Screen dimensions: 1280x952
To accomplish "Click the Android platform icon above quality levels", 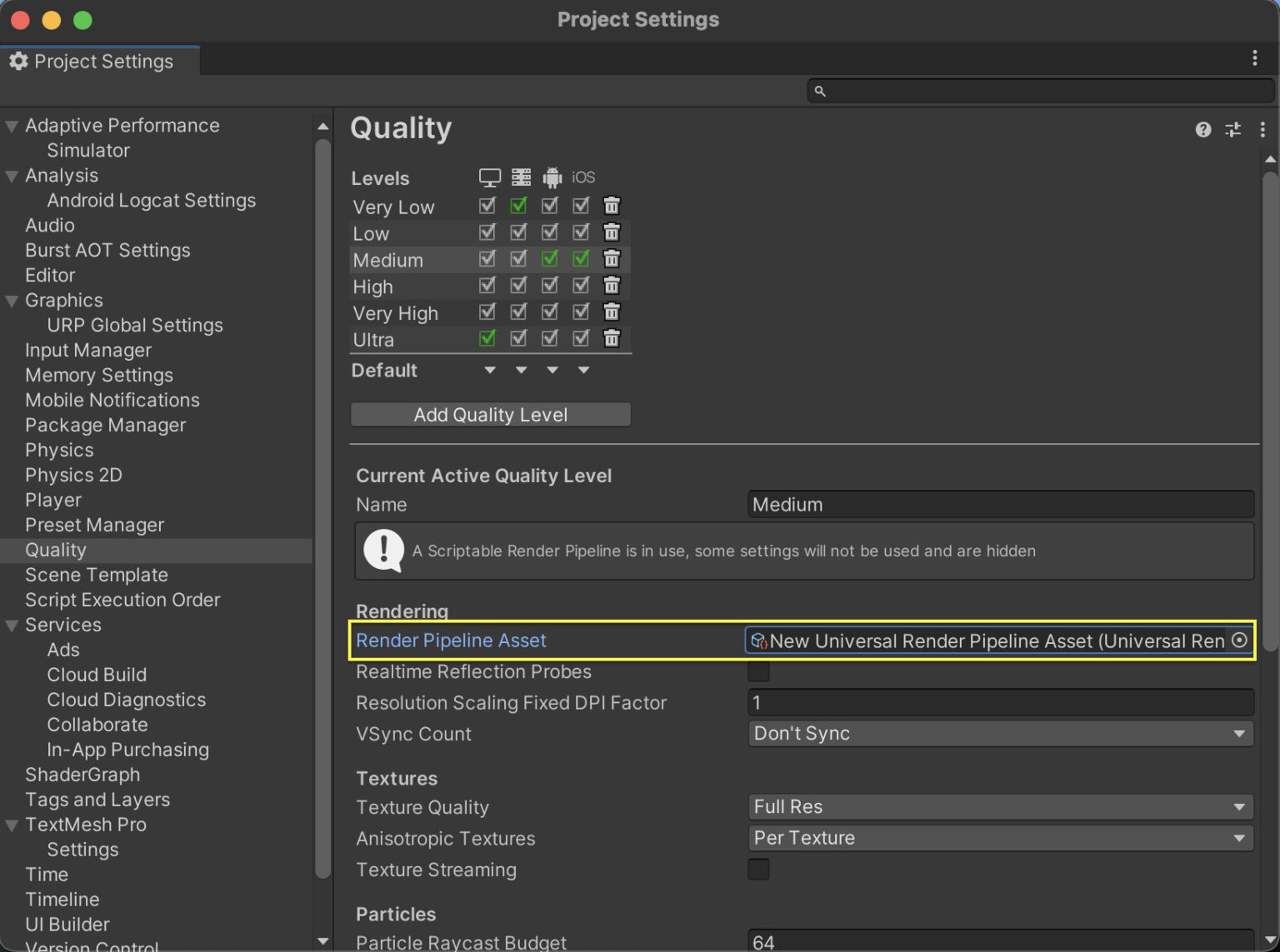I will point(551,177).
